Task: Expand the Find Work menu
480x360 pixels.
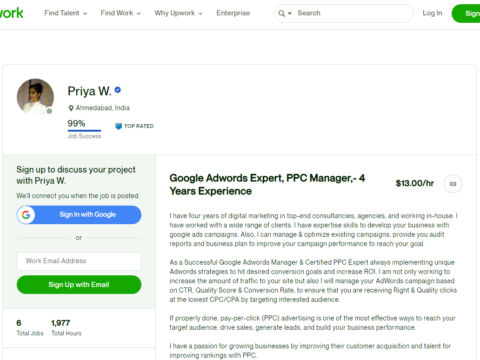Action: (121, 13)
